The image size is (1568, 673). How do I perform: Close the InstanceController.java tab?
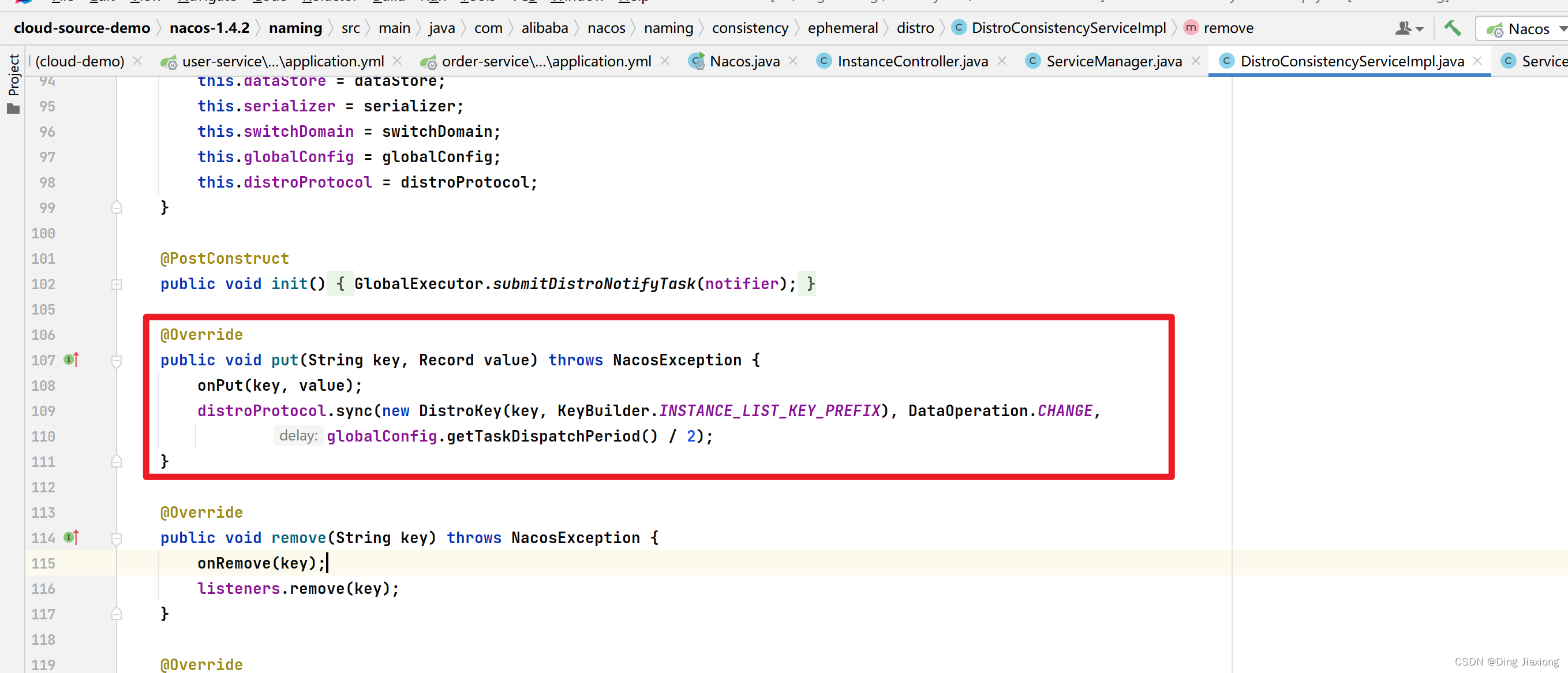click(x=1002, y=61)
